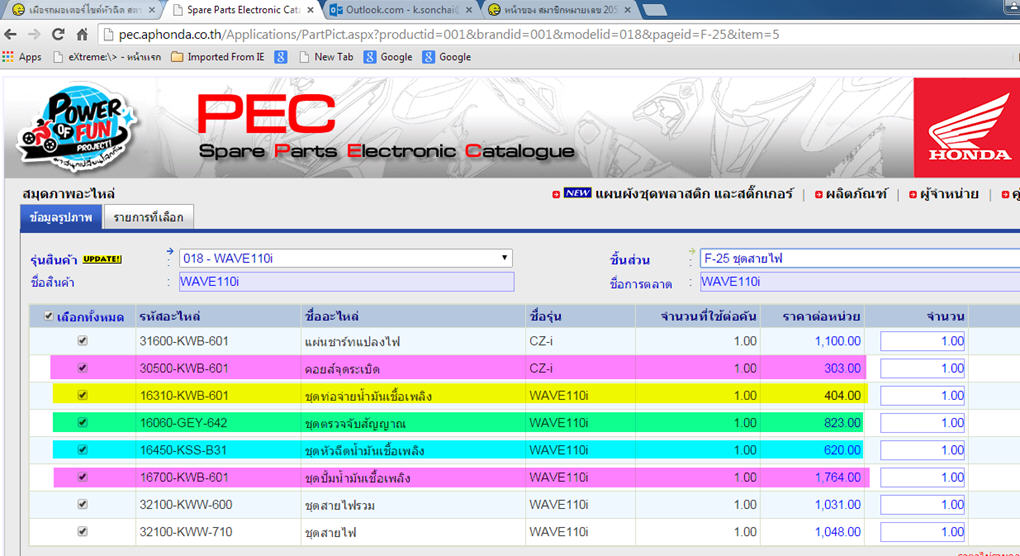
Task: Click the WAVE110i product name field
Action: pyautogui.click(x=347, y=282)
